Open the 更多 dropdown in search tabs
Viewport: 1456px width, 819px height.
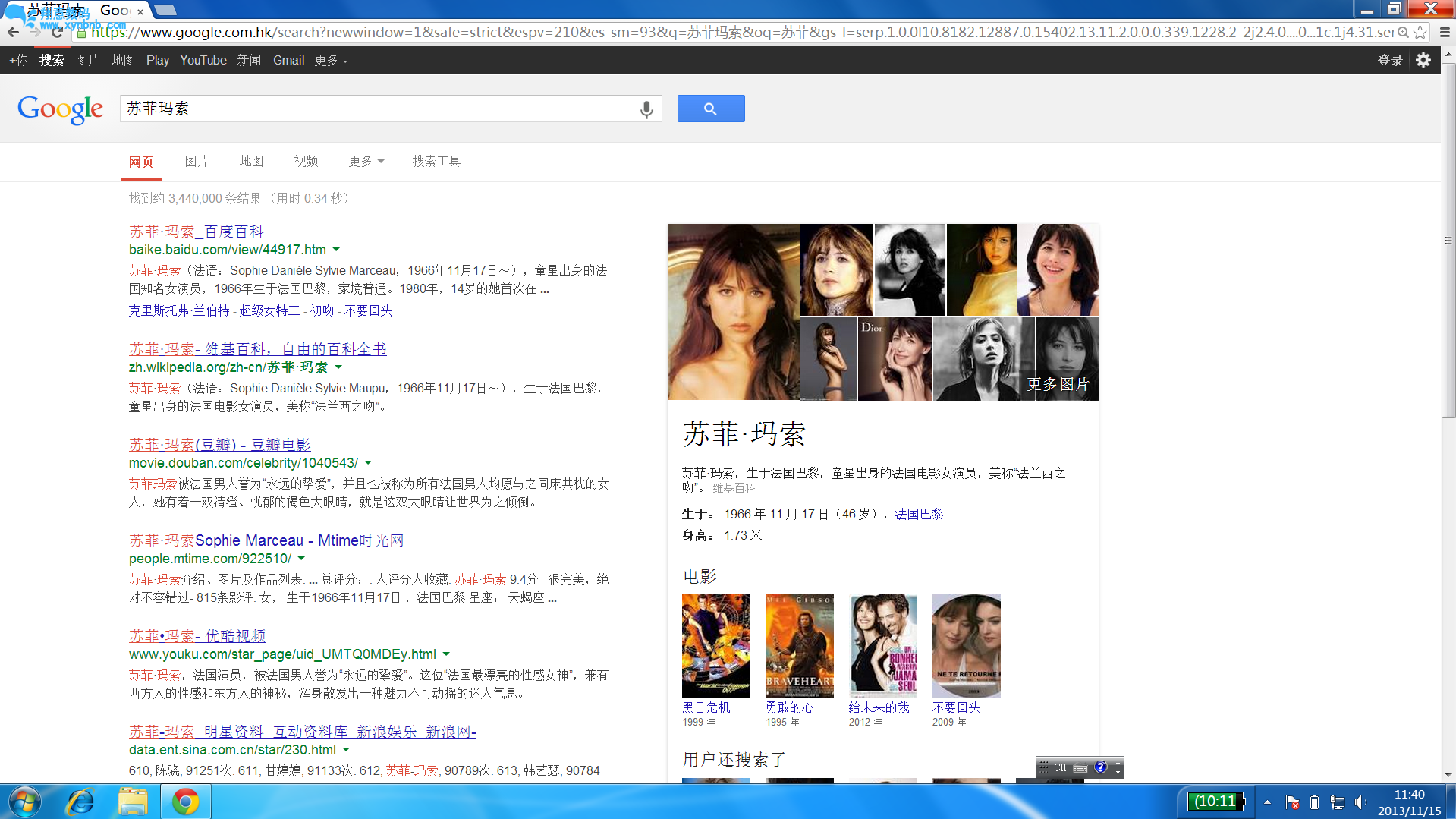click(366, 161)
